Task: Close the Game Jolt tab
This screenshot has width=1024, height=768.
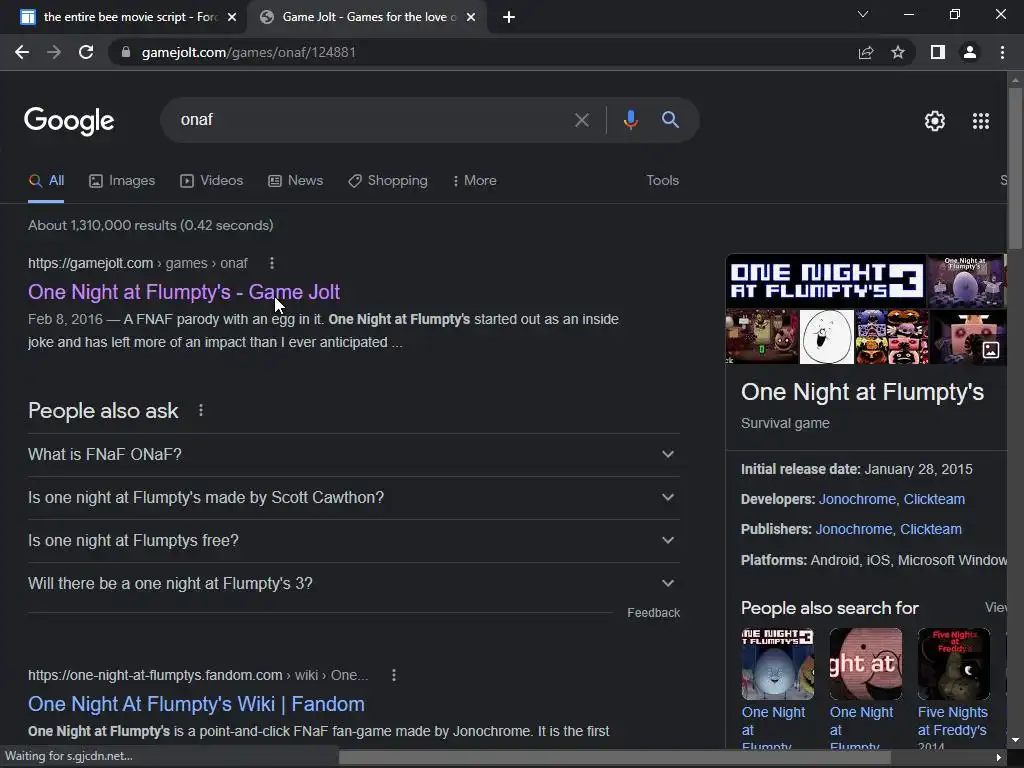Action: tap(471, 17)
